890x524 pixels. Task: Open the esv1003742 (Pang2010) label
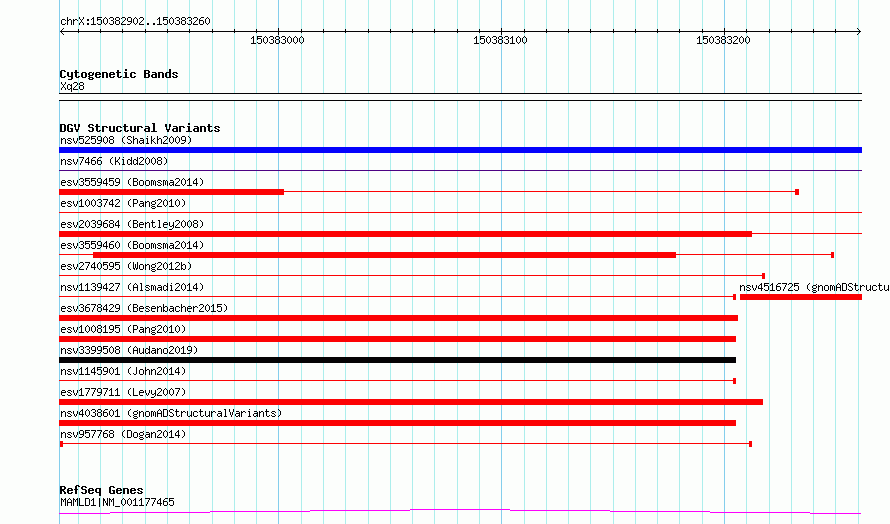tap(123, 203)
